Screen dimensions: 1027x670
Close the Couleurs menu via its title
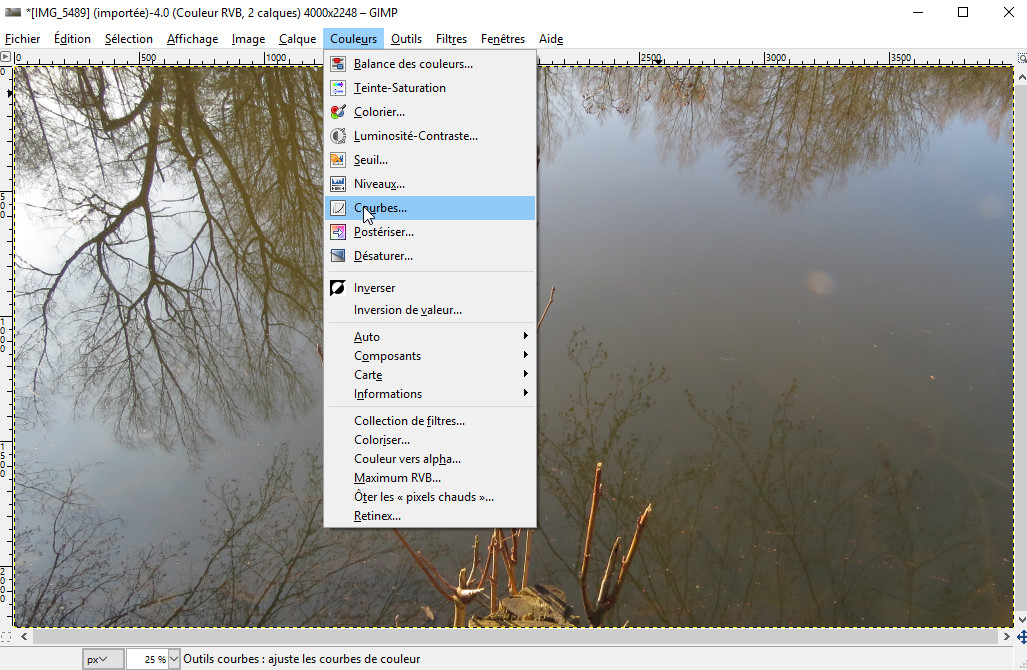354,39
